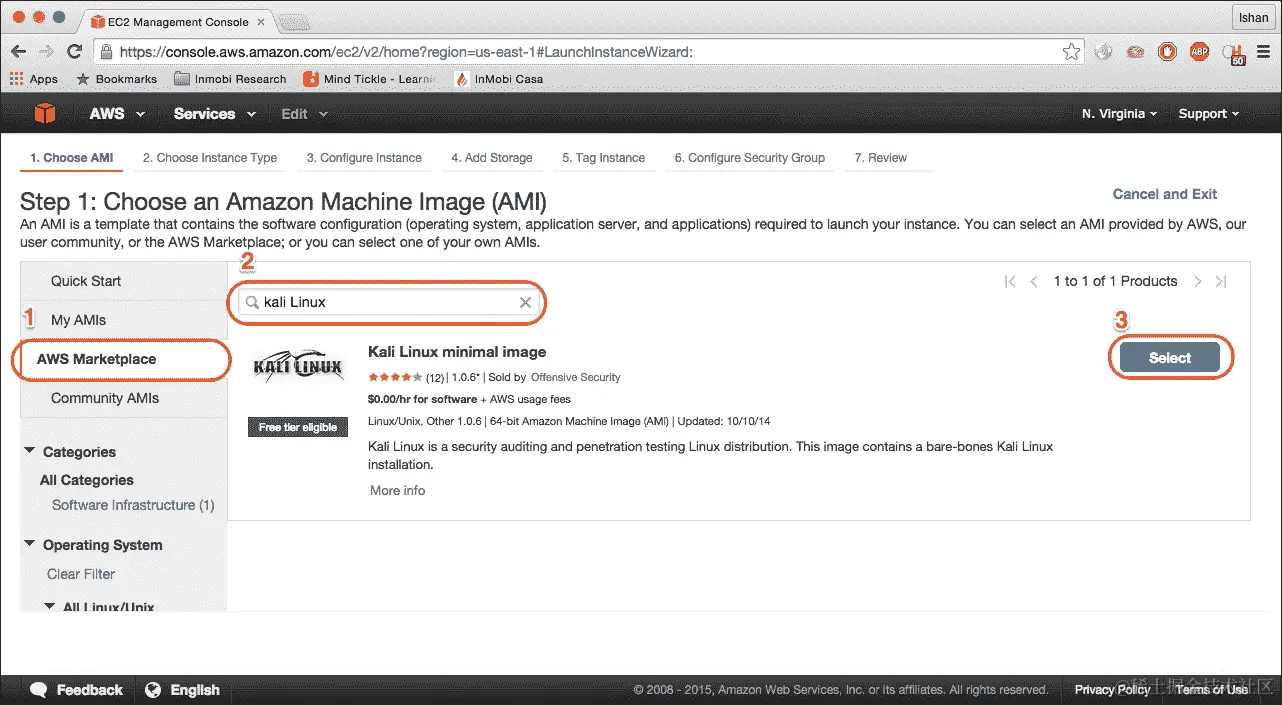Bookmark page with the star icon
Screen dimensions: 1282x705
tap(1071, 51)
